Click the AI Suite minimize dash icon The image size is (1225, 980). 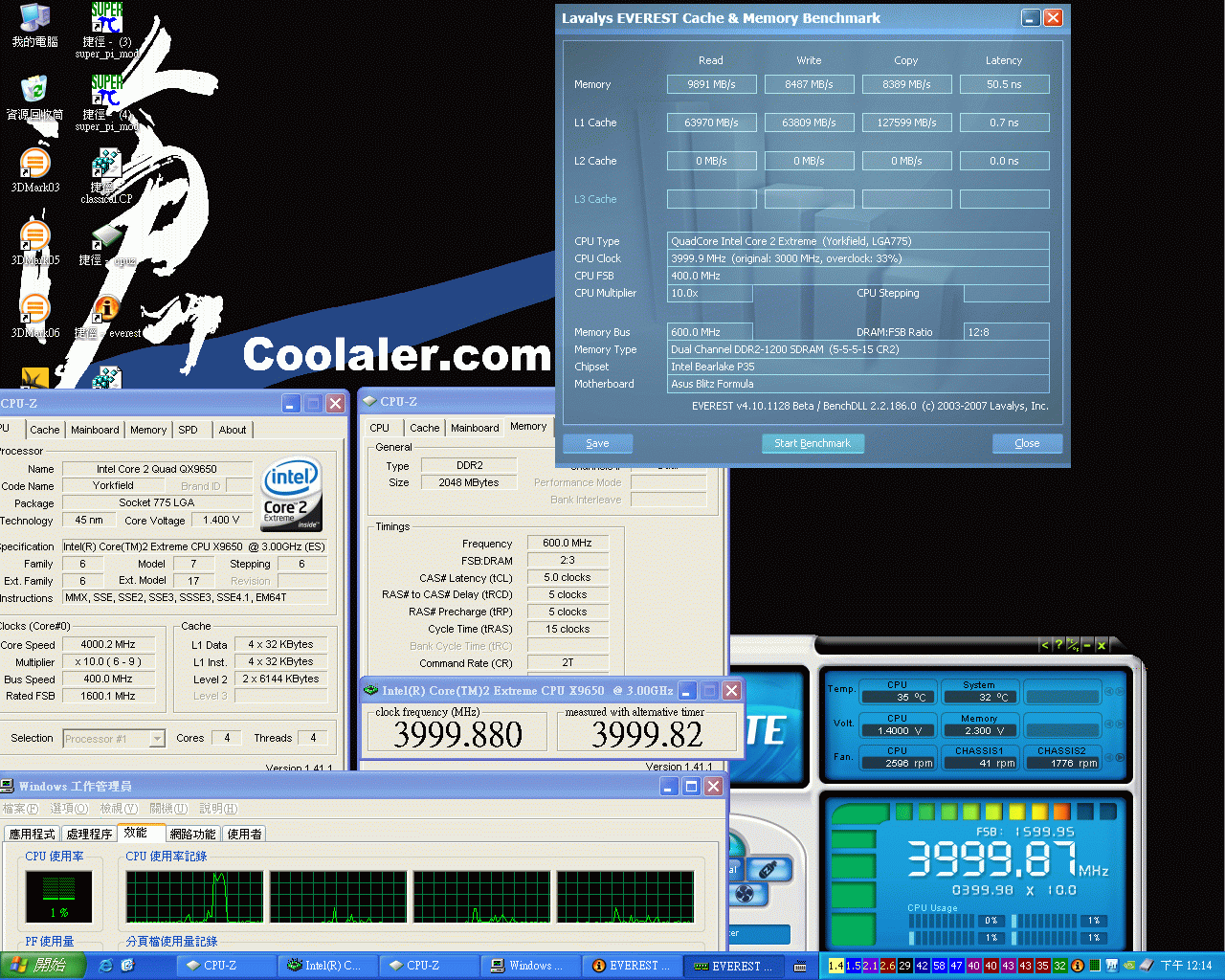[x=1087, y=645]
